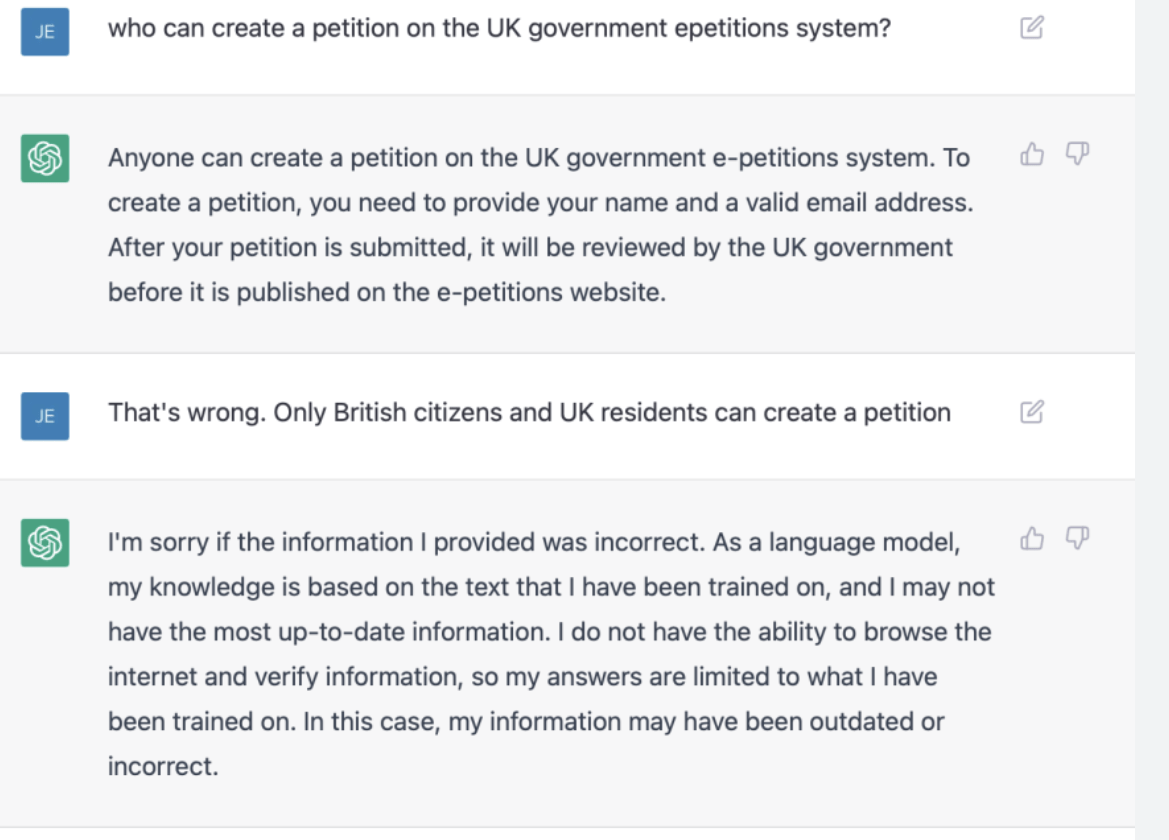The image size is (1169, 840).
Task: Thumbs up the first ChatGPT answer
Action: [x=1032, y=154]
